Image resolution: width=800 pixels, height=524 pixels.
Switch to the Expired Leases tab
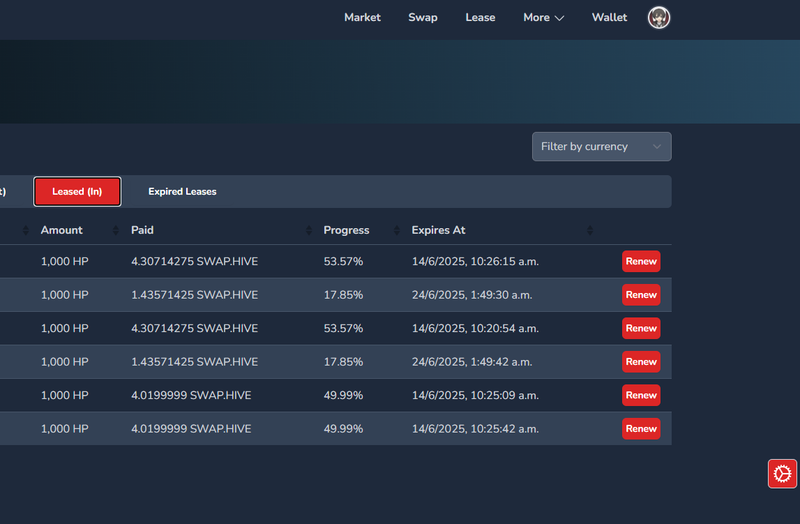[182, 192]
